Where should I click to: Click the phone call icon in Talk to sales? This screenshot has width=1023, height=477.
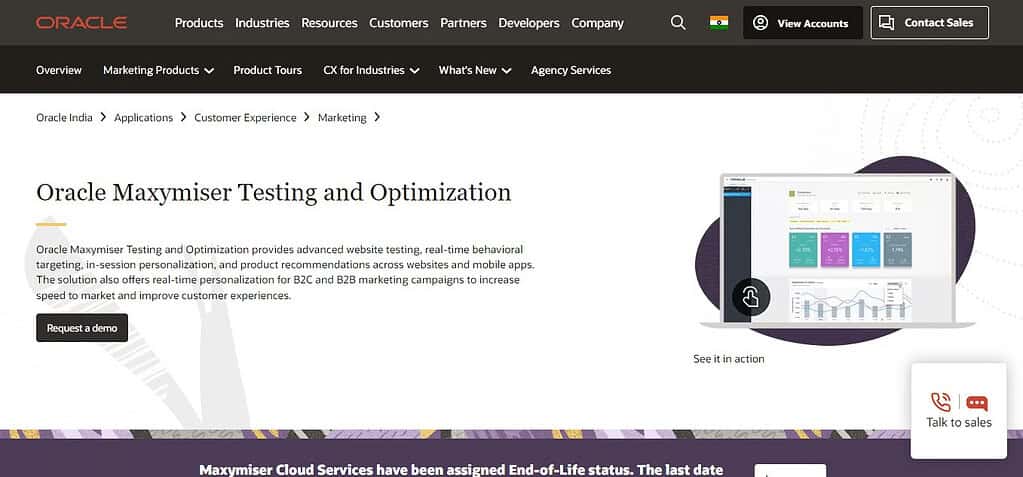point(940,402)
